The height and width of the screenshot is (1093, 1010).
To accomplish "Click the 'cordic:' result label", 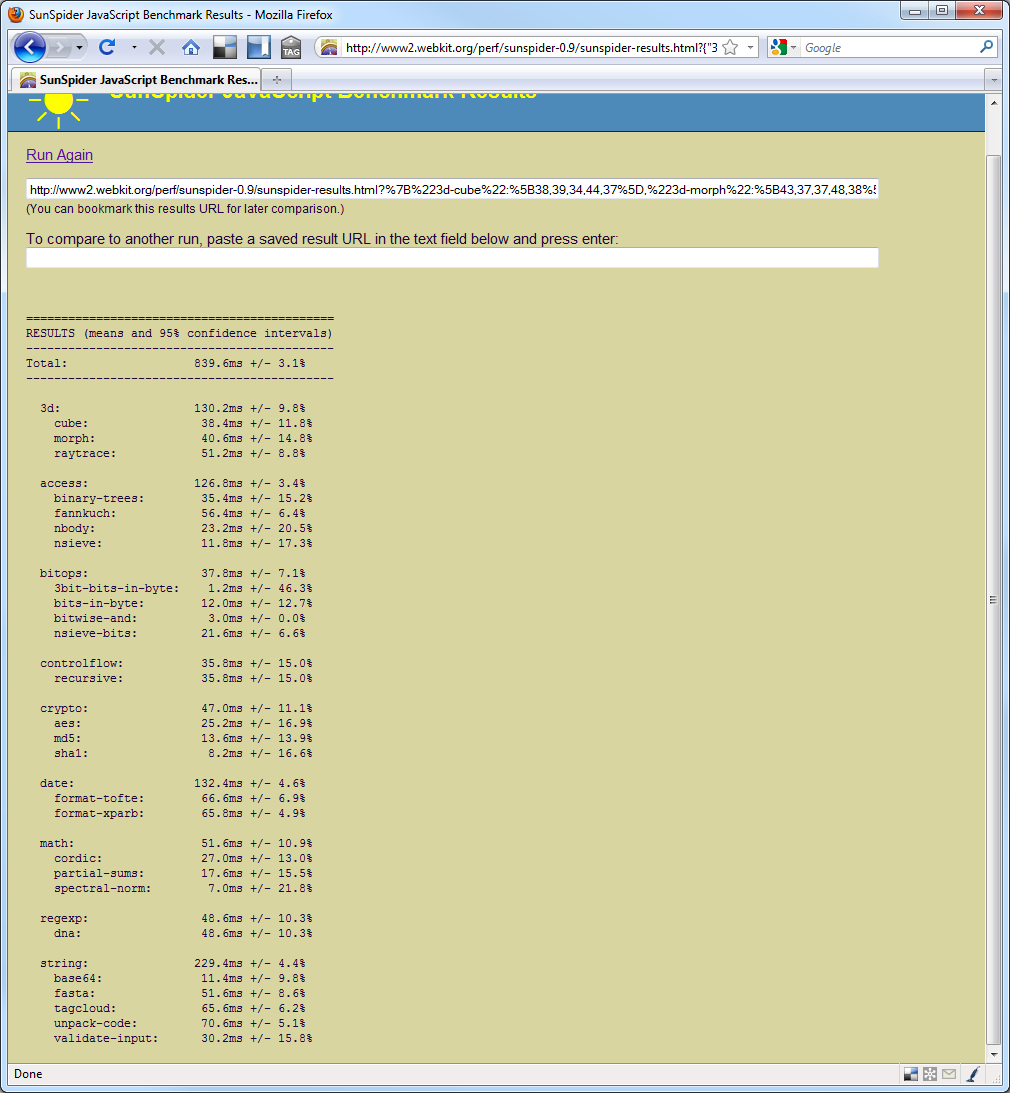I will [x=78, y=859].
